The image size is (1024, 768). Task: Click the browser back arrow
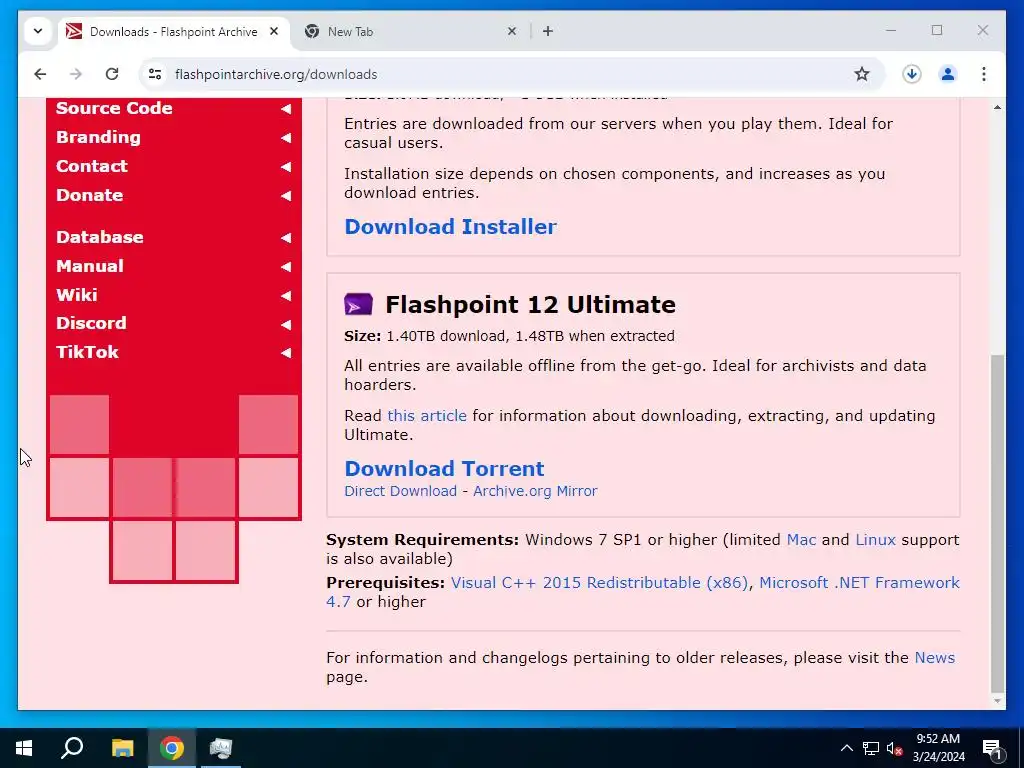coord(40,74)
